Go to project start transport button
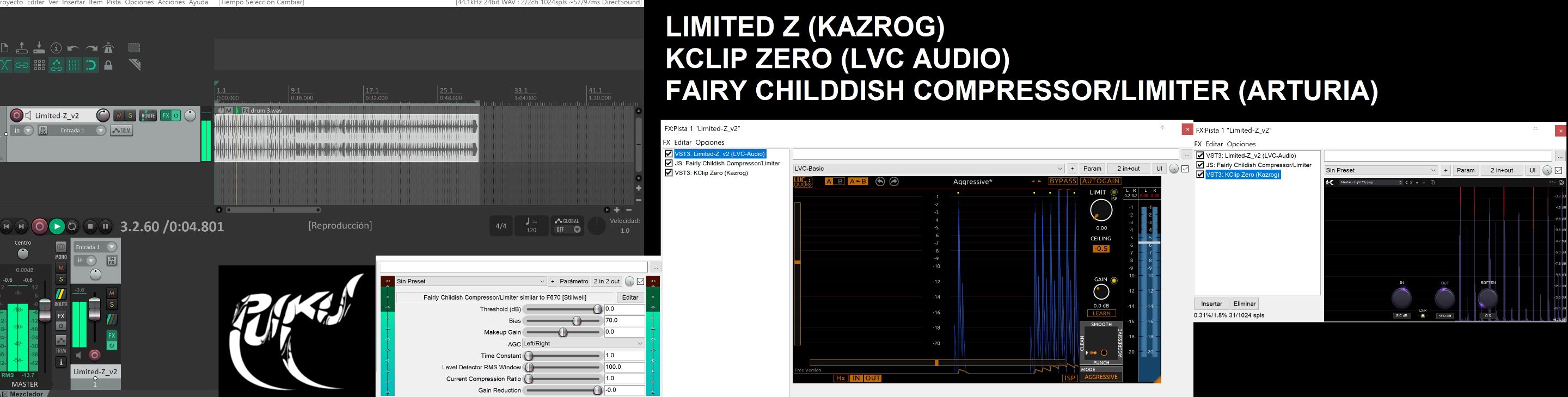Screen dimensions: 1568x397 6,226
